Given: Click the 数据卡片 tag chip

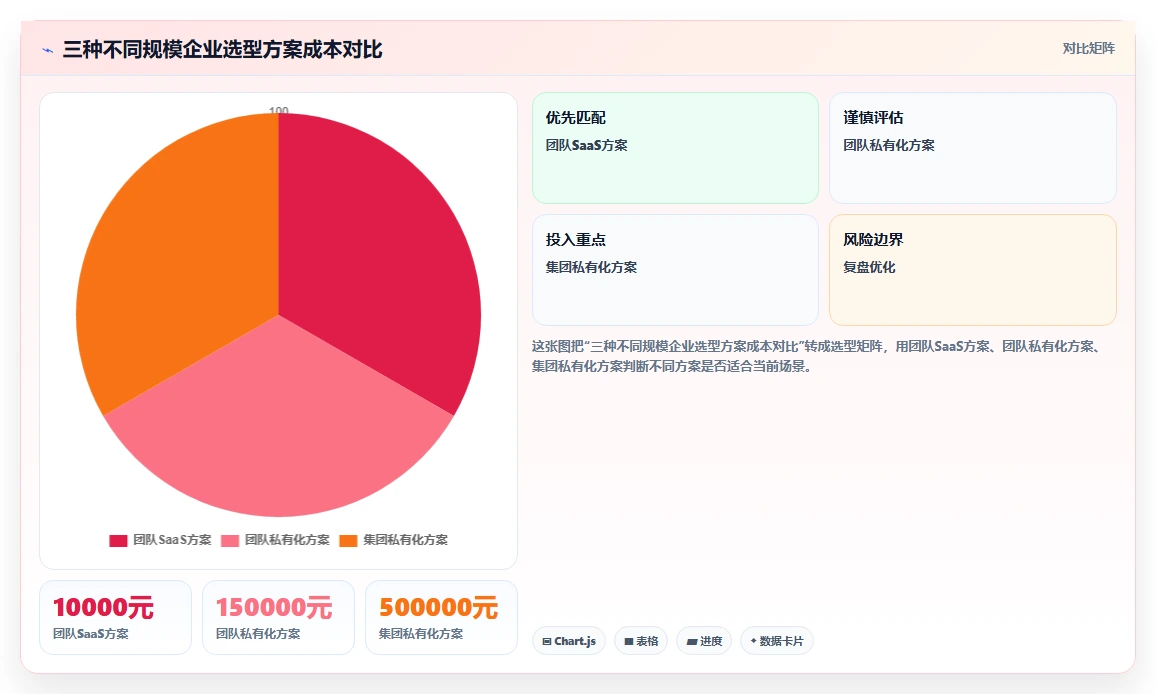Looking at the screenshot, I should pos(776,641).
